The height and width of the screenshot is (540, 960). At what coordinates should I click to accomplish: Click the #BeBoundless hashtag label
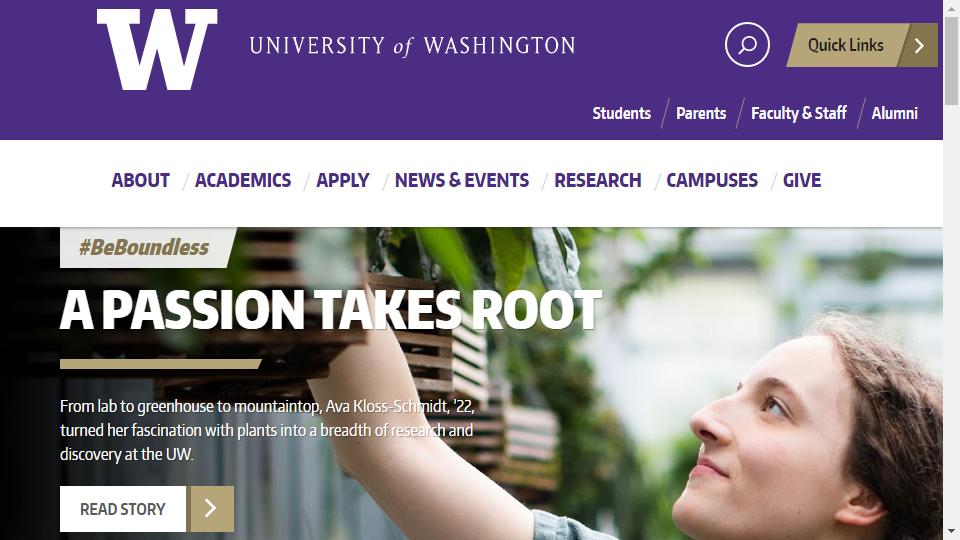pos(144,247)
